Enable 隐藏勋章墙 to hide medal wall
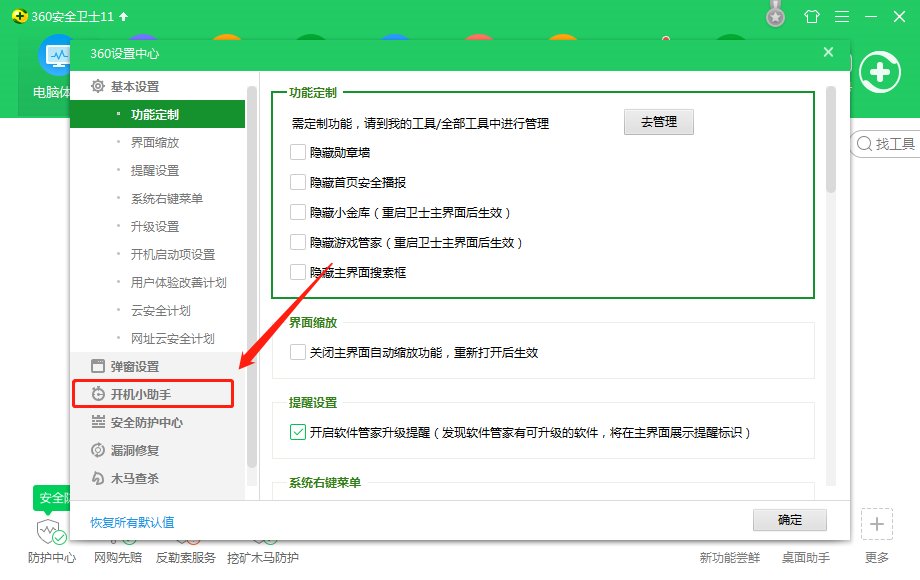Viewport: 920px width, 580px height. click(298, 153)
